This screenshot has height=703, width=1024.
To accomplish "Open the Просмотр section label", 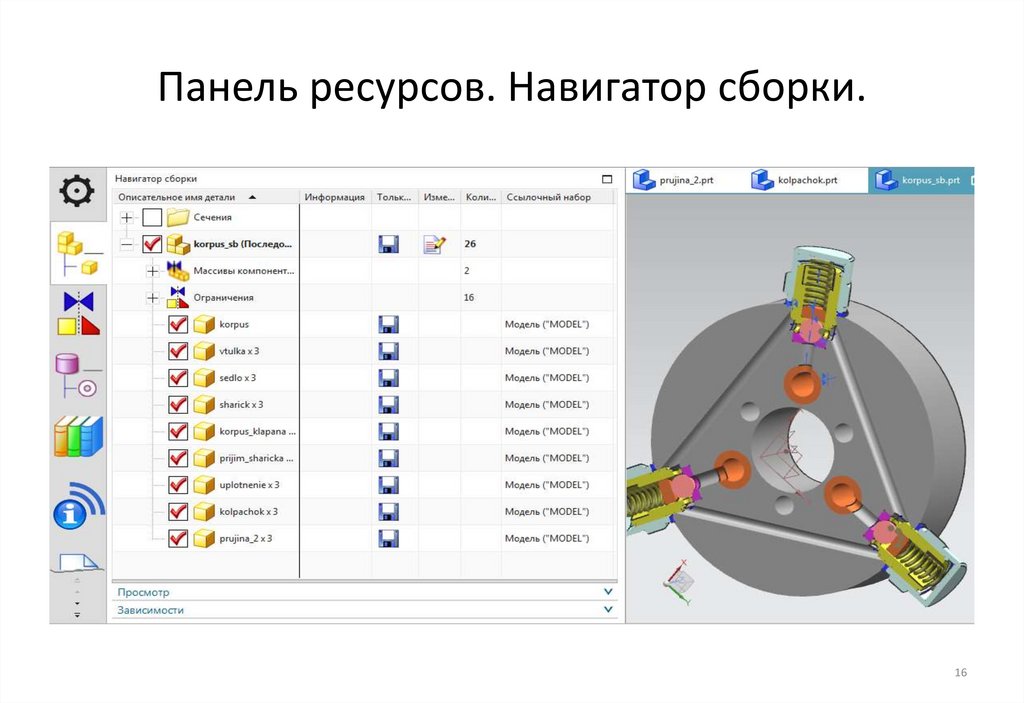I will tap(143, 592).
